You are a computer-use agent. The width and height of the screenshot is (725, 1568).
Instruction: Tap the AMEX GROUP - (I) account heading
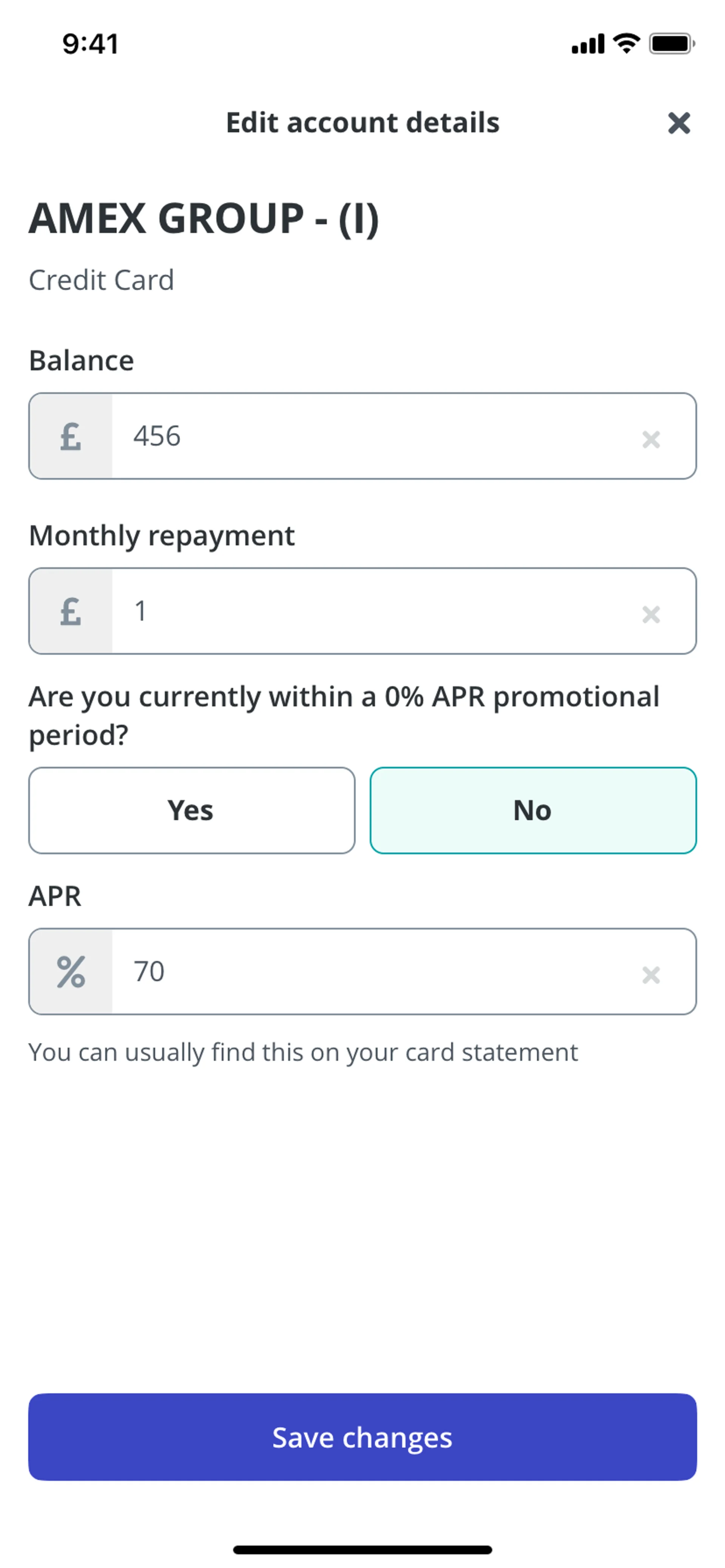point(204,219)
